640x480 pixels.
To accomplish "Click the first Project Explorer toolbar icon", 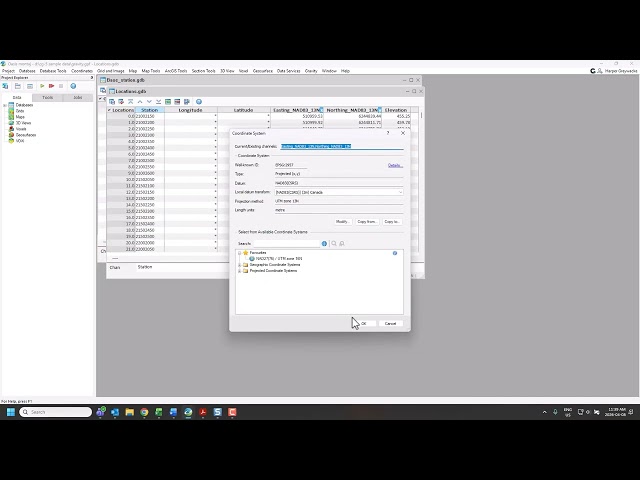I will pyautogui.click(x=5, y=86).
